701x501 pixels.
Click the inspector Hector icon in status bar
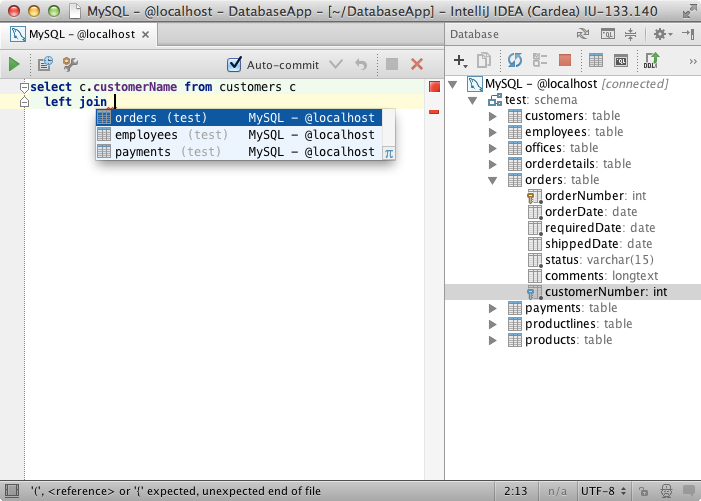click(667, 491)
